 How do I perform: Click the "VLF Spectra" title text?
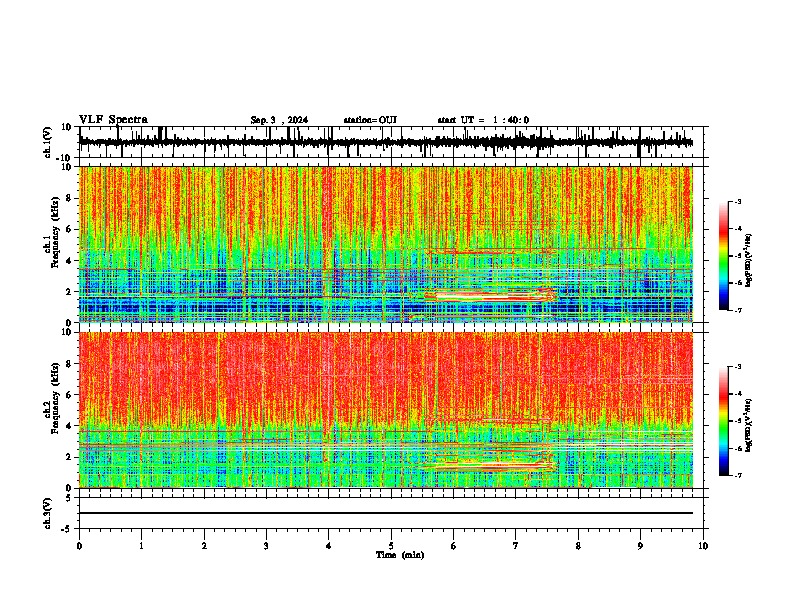point(113,120)
